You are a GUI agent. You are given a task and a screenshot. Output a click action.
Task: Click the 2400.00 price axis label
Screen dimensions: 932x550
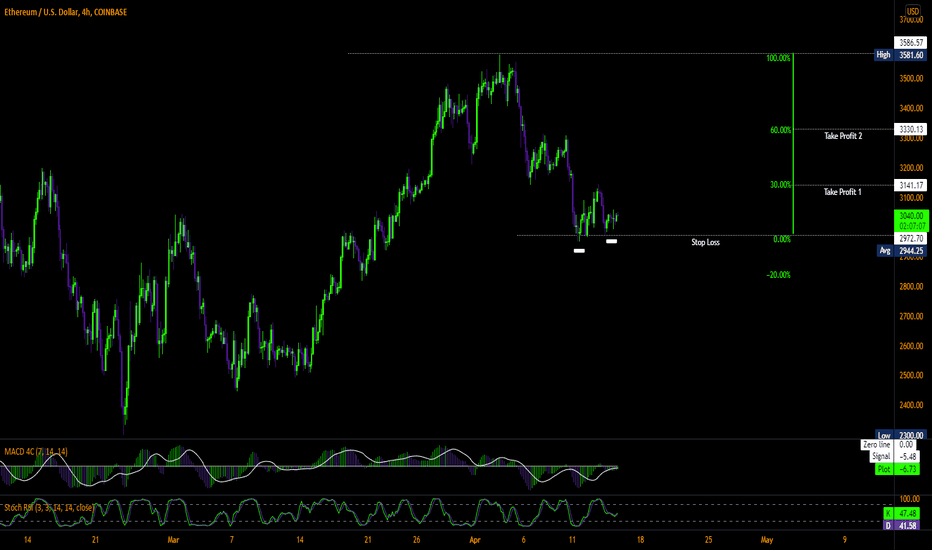click(911, 405)
